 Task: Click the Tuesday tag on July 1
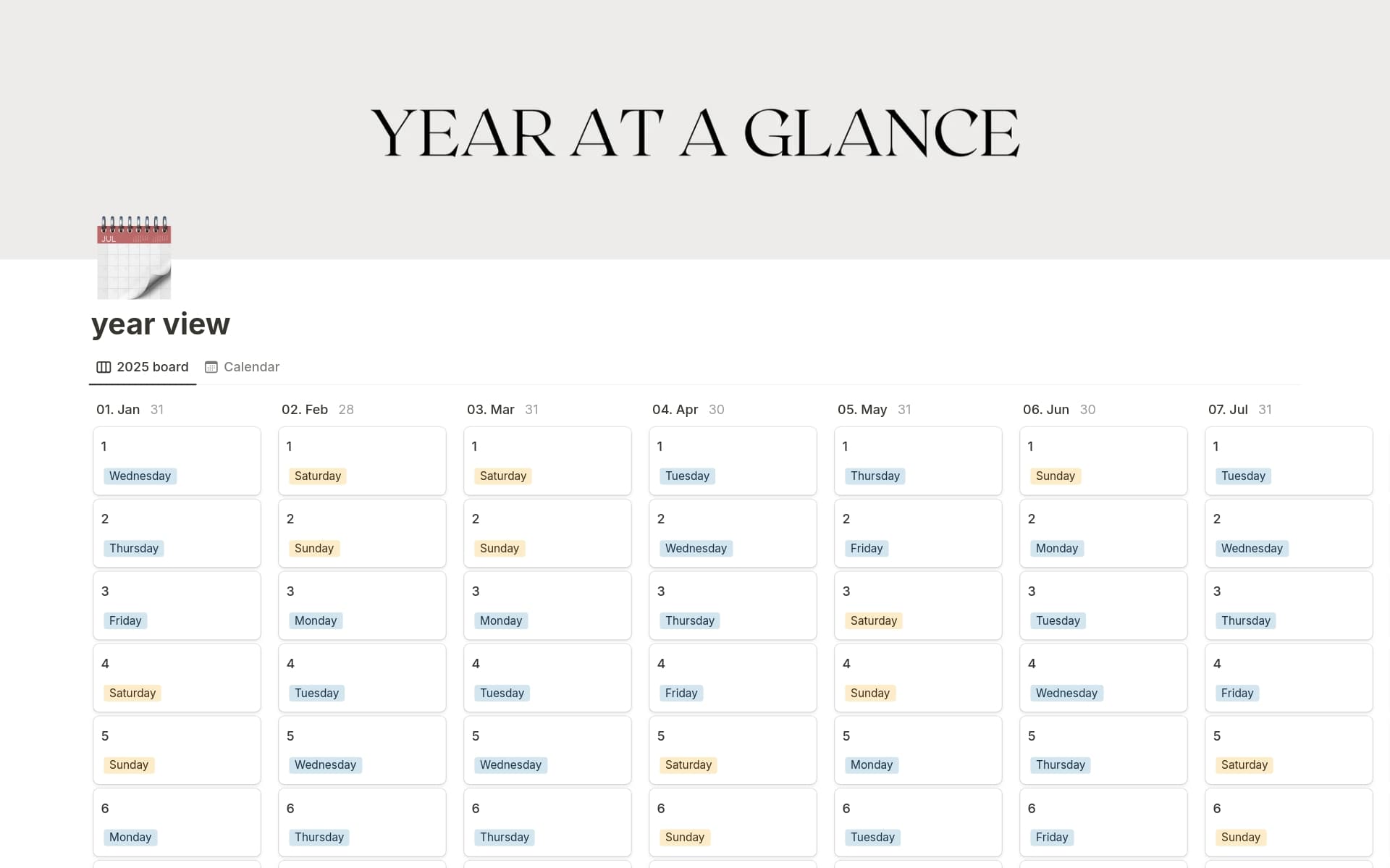(x=1243, y=476)
